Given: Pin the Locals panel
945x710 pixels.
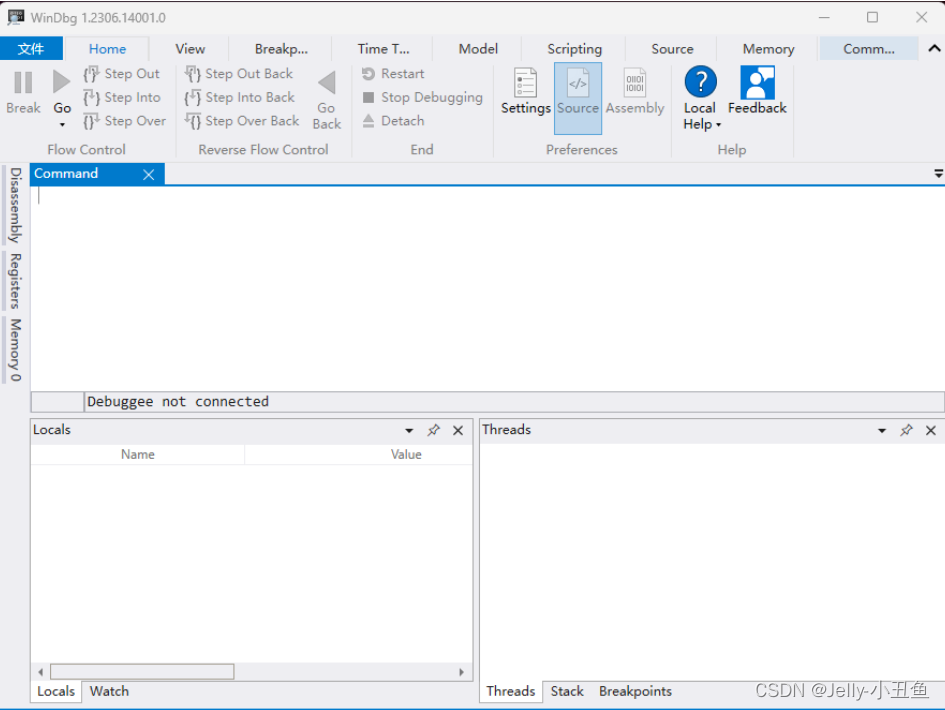Looking at the screenshot, I should click(x=433, y=430).
